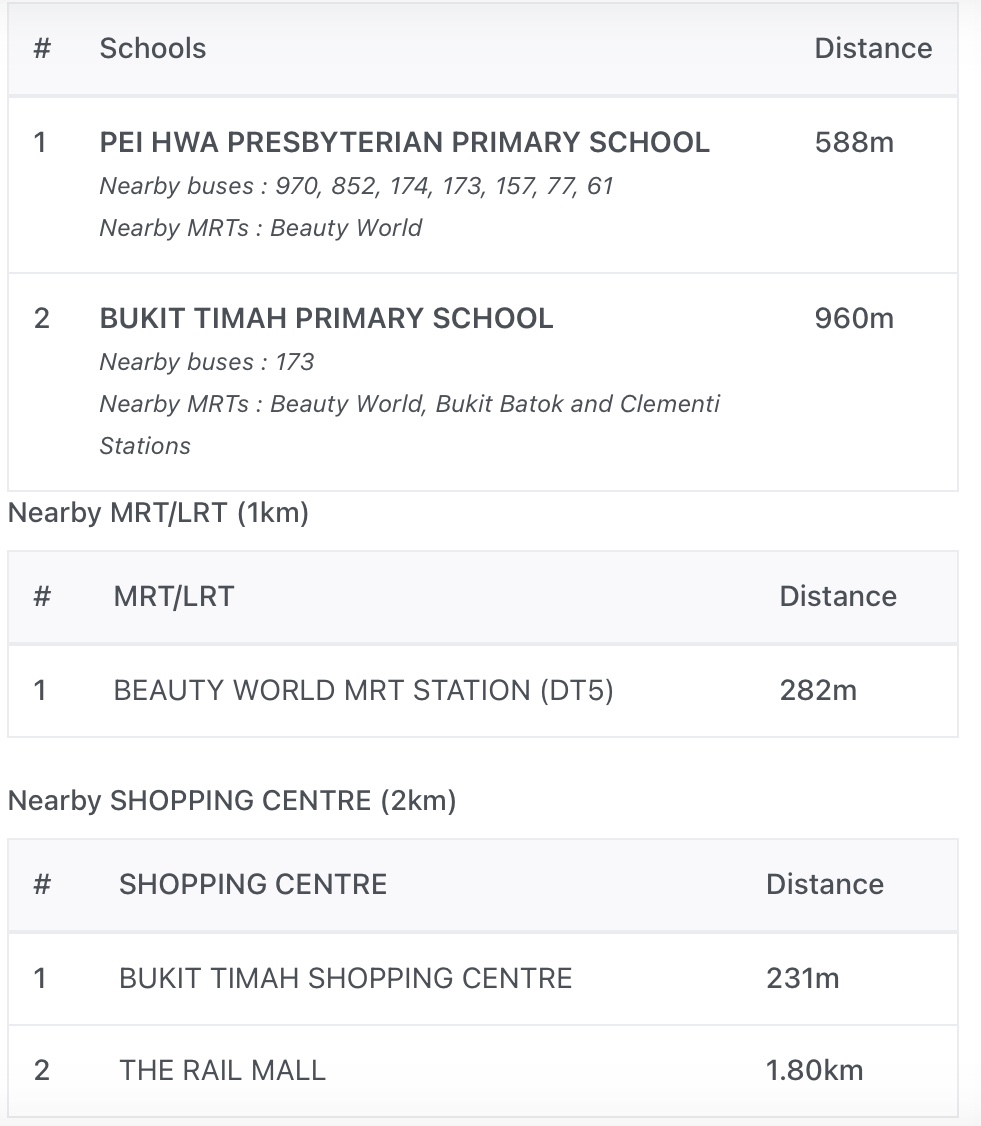The height and width of the screenshot is (1126, 981).
Task: Click the Nearby SHOPPING CENTRE (2km) heading
Action: (232, 801)
